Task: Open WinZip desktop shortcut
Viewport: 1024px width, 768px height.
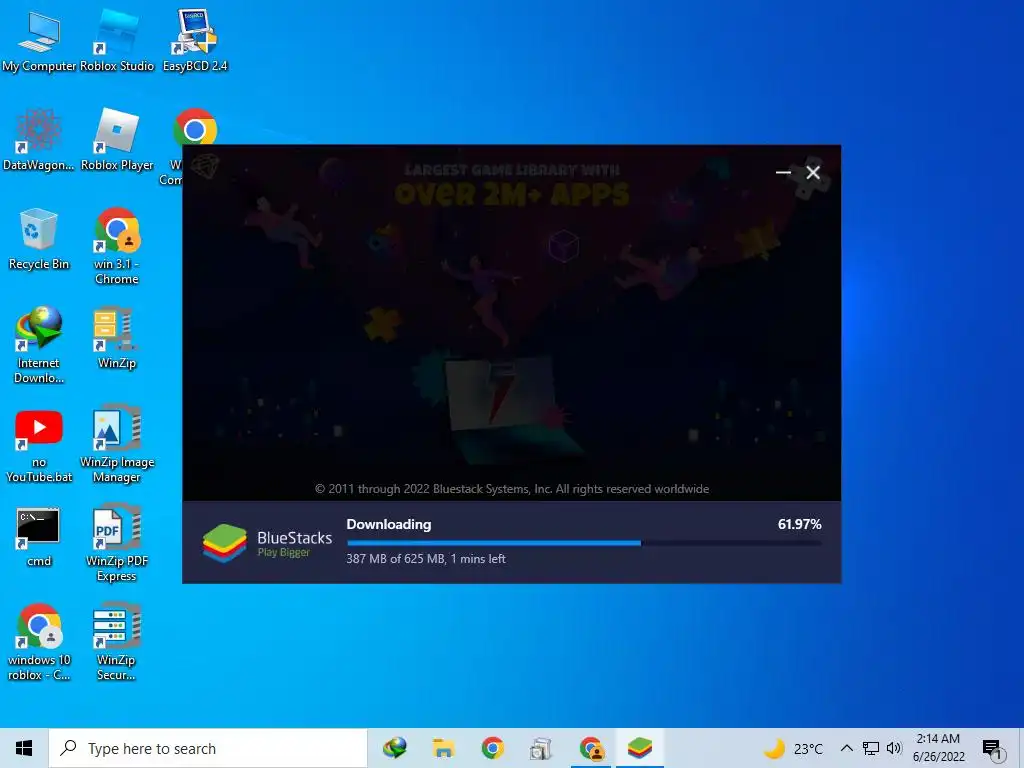Action: pos(117,338)
